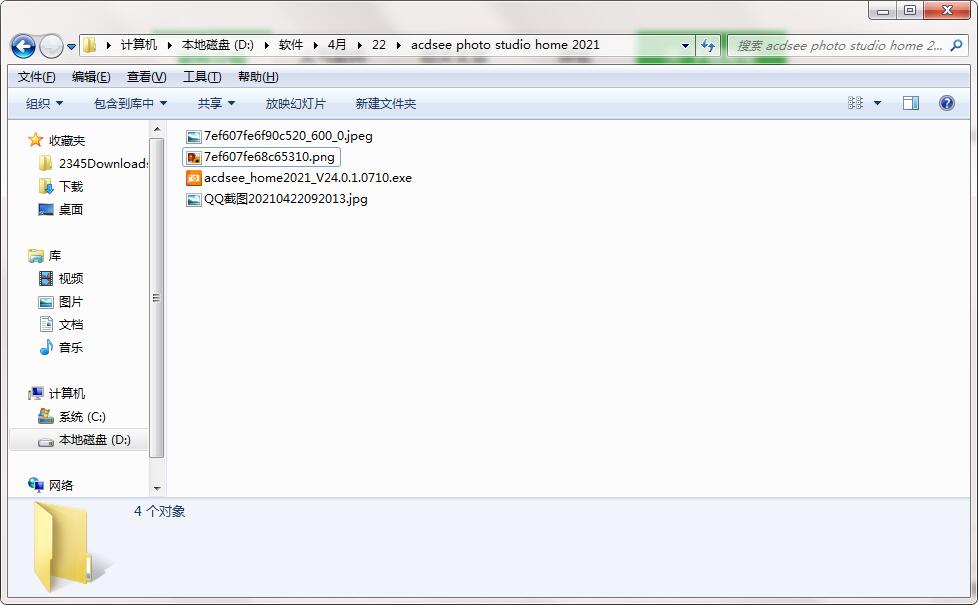This screenshot has width=978, height=605.
Task: Click the Forward navigation arrow
Action: coord(51,46)
